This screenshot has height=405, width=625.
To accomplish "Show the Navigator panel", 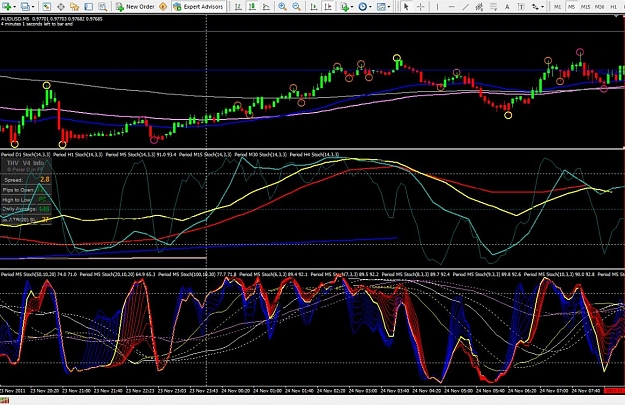I will [x=75, y=6].
